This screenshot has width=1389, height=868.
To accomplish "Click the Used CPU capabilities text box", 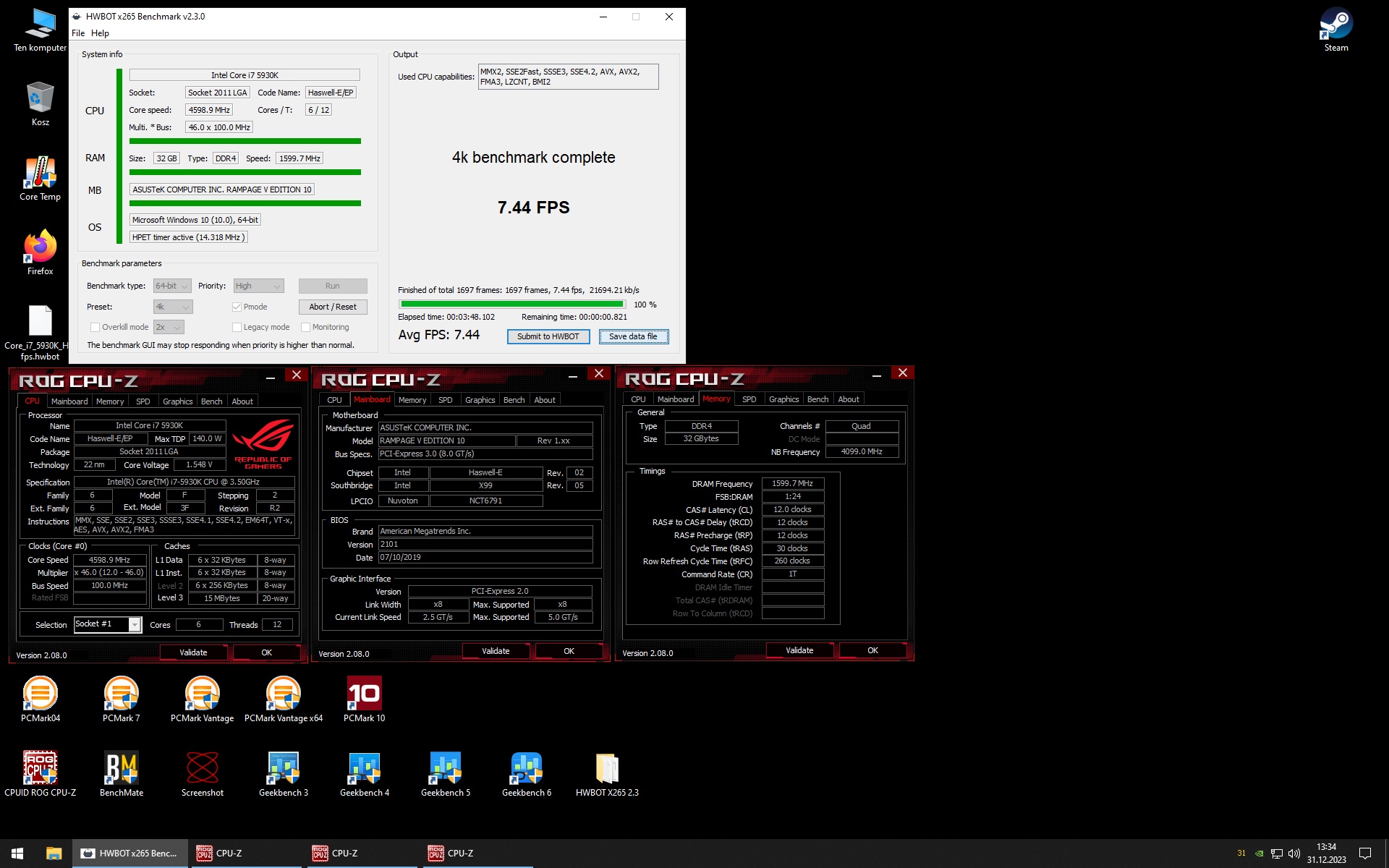I will click(568, 77).
